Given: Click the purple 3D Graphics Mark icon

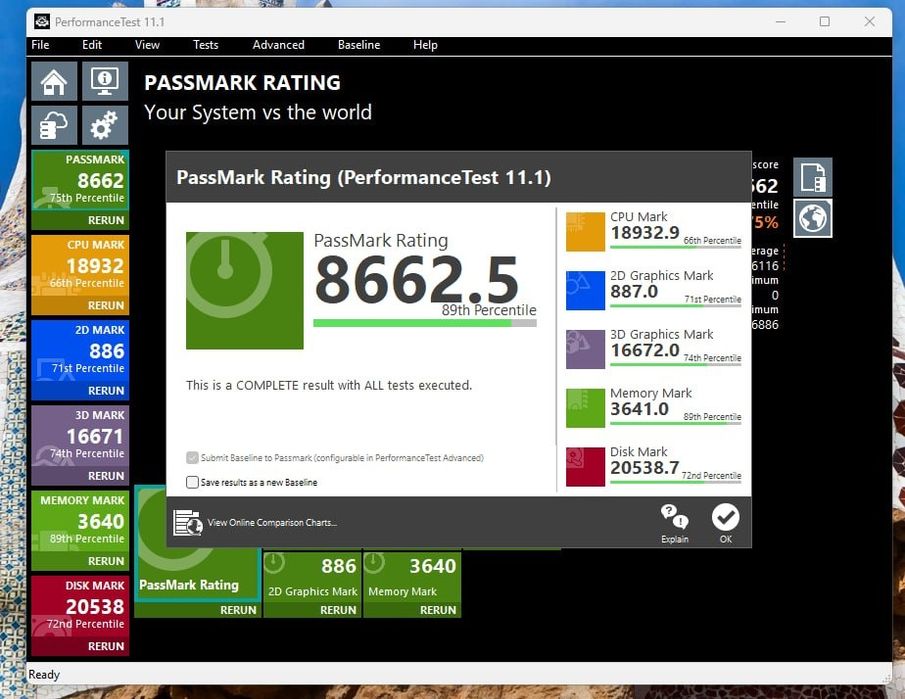Looking at the screenshot, I should (585, 349).
